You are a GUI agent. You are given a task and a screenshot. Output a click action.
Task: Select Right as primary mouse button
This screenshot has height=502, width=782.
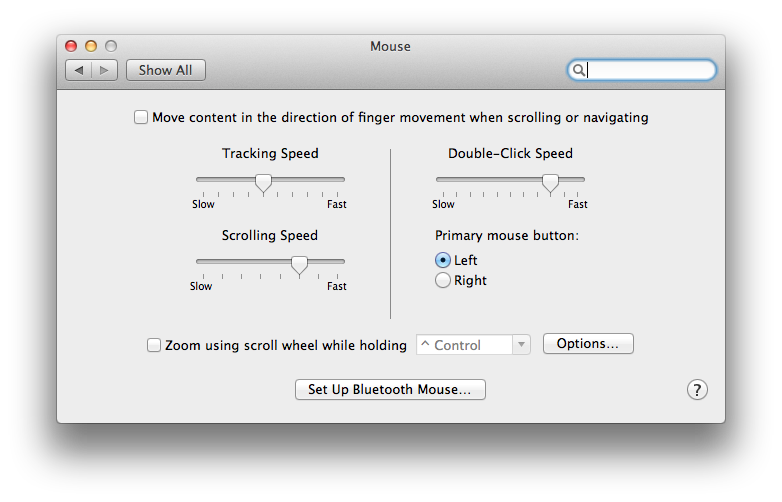point(443,281)
